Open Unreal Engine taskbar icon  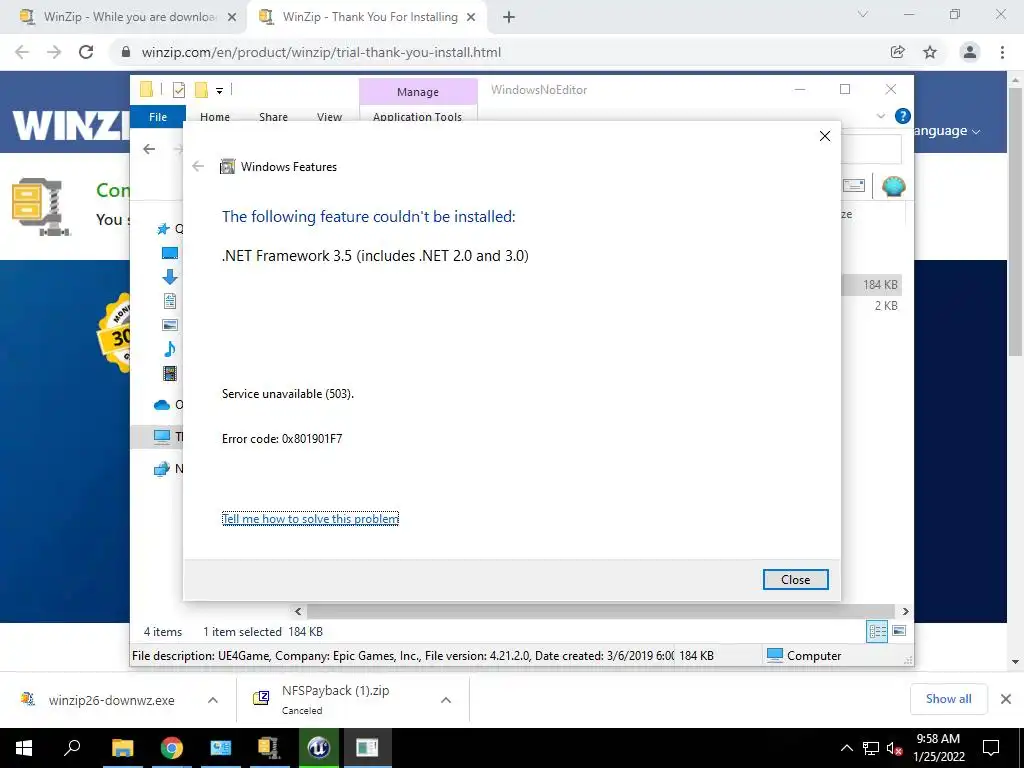point(318,748)
